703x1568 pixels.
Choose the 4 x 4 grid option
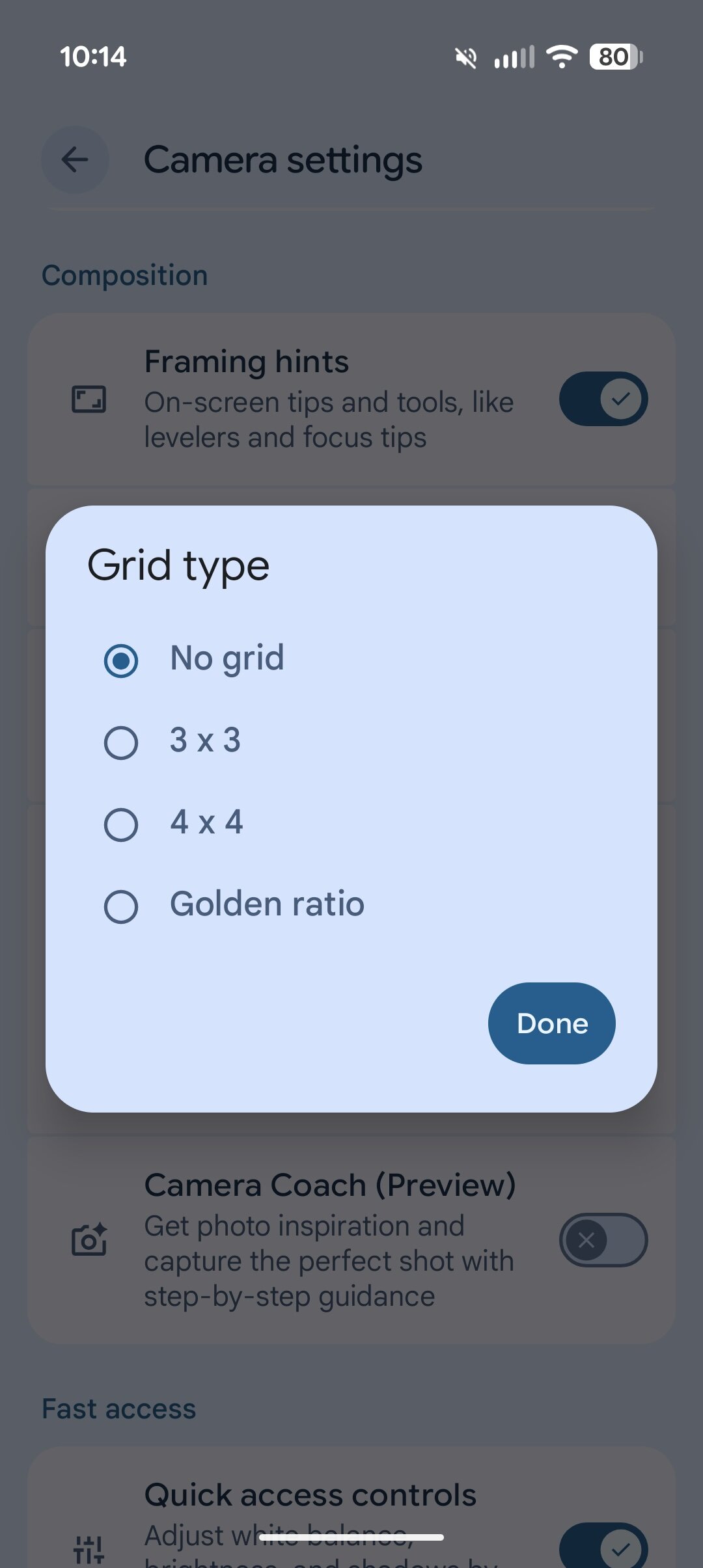tap(121, 824)
